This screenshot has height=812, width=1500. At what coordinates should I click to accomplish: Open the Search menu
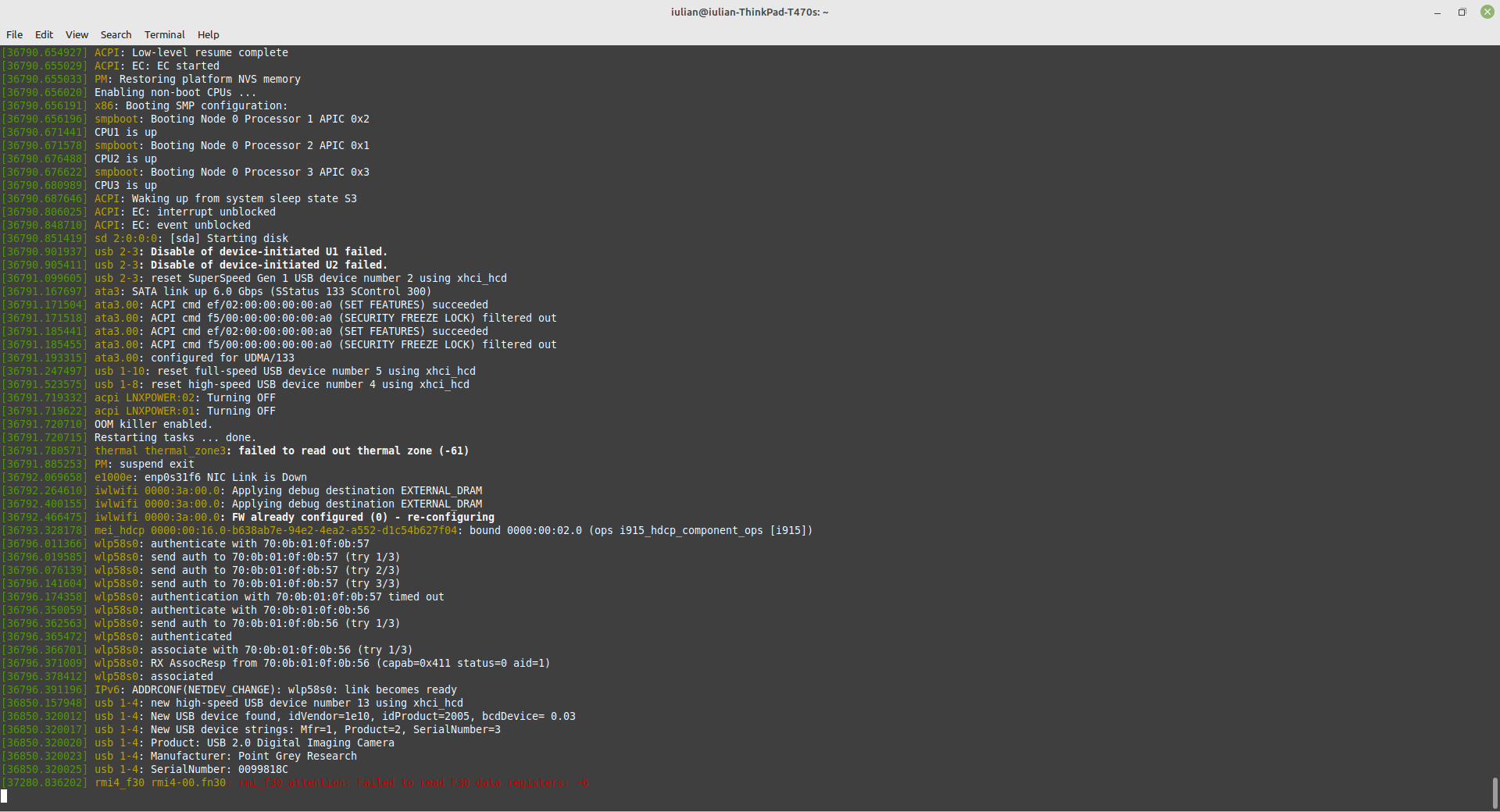pyautogui.click(x=116, y=34)
